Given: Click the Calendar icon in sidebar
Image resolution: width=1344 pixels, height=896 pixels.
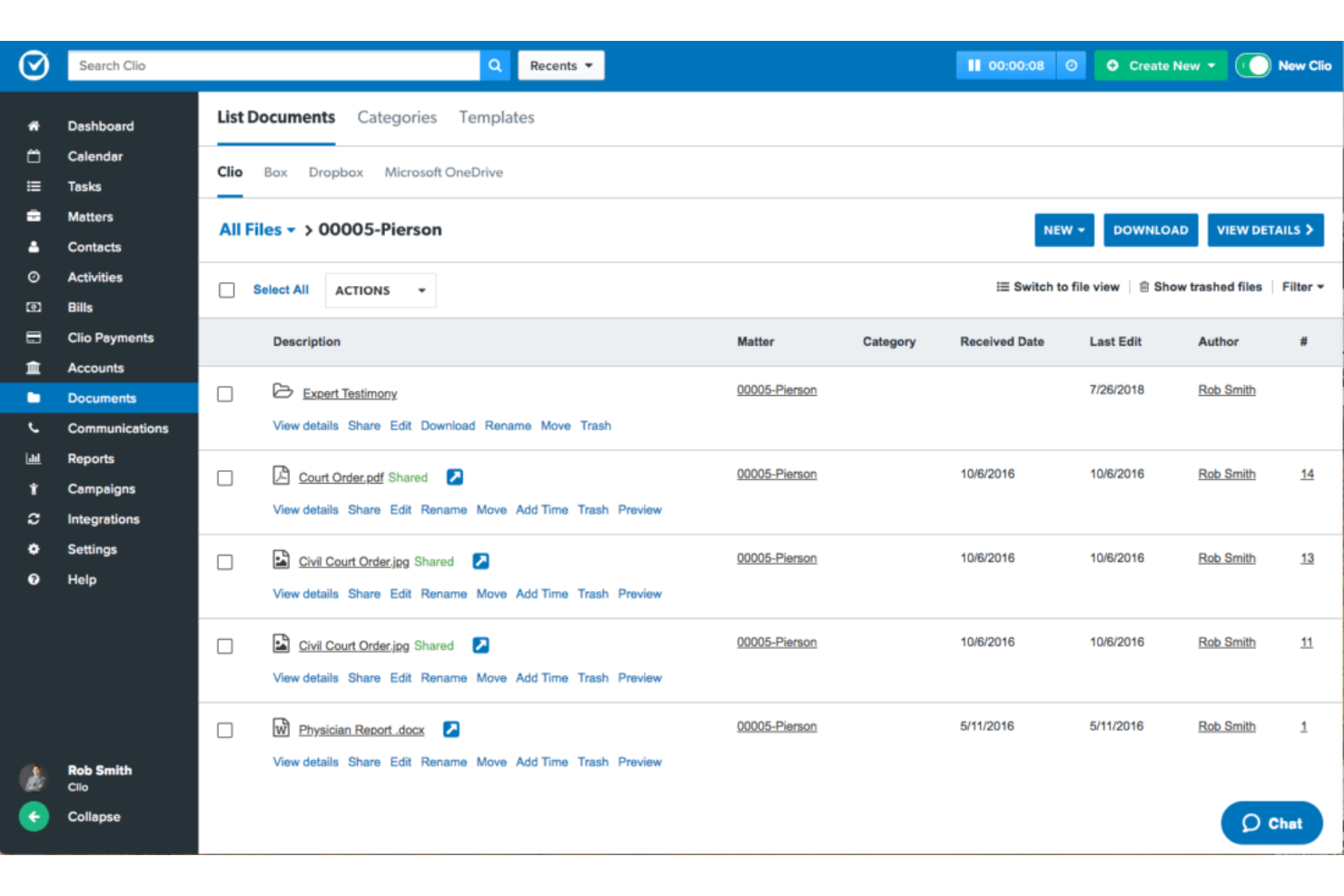Looking at the screenshot, I should coord(34,156).
